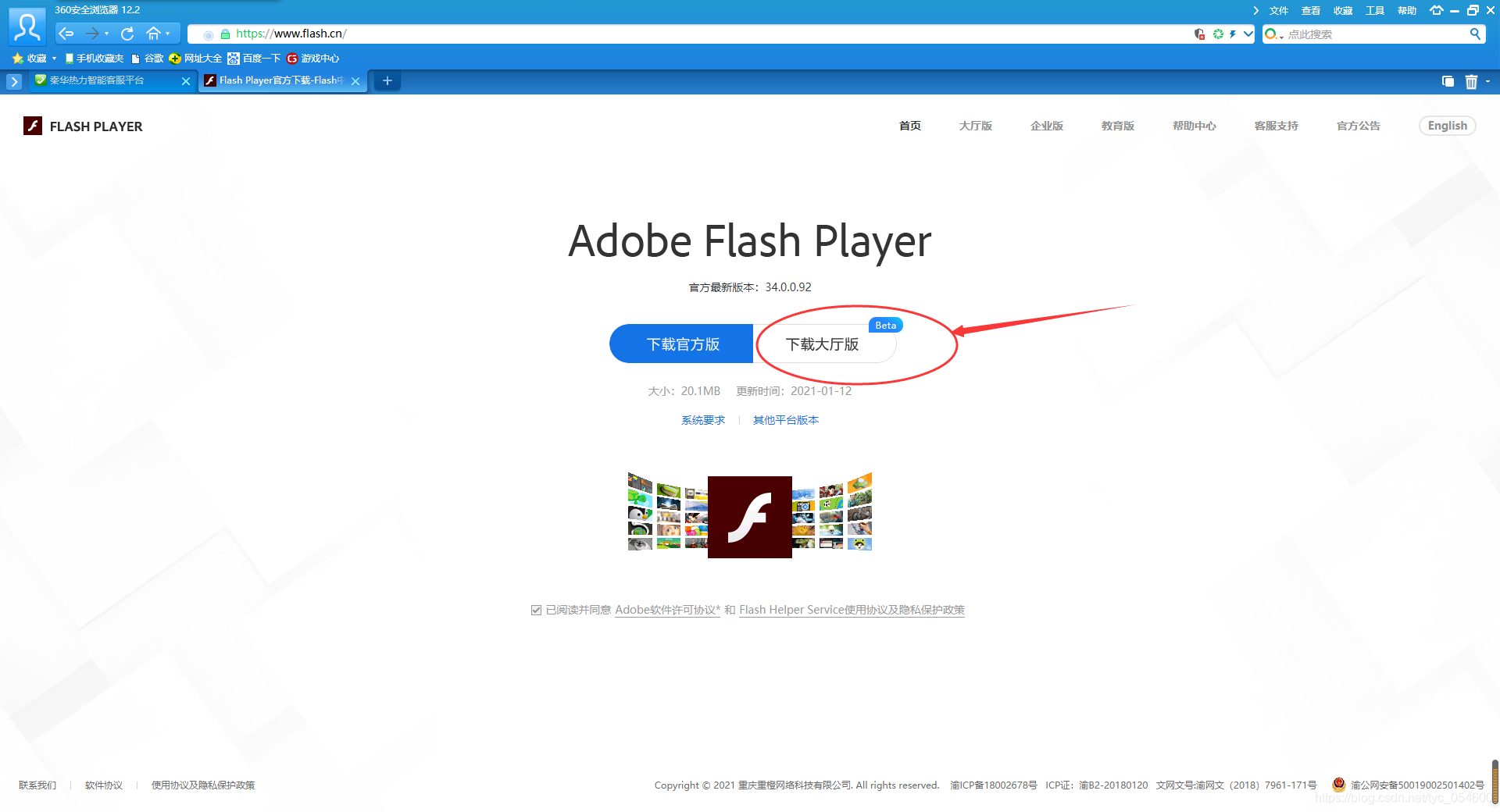Click the tab list windows icon
This screenshot has height=812, width=1500.
pyautogui.click(x=1448, y=81)
